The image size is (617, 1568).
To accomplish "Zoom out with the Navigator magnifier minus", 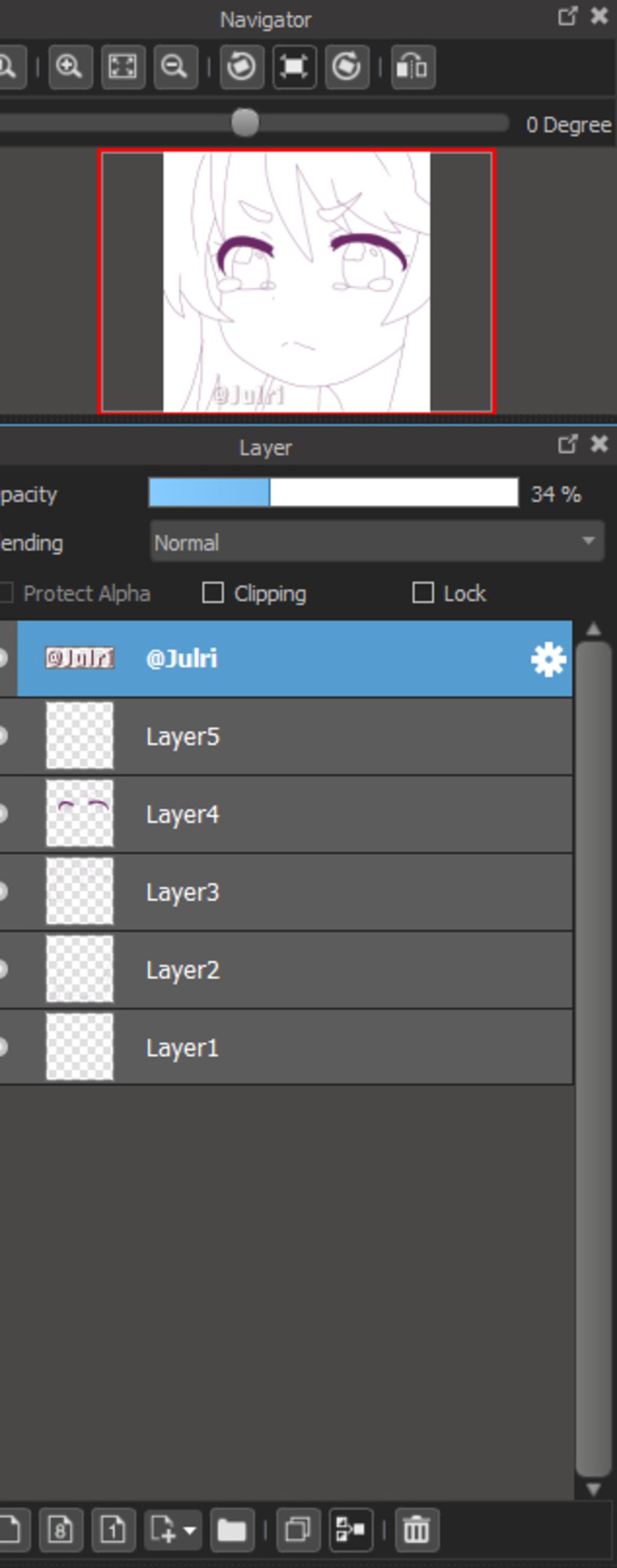I will [x=175, y=66].
